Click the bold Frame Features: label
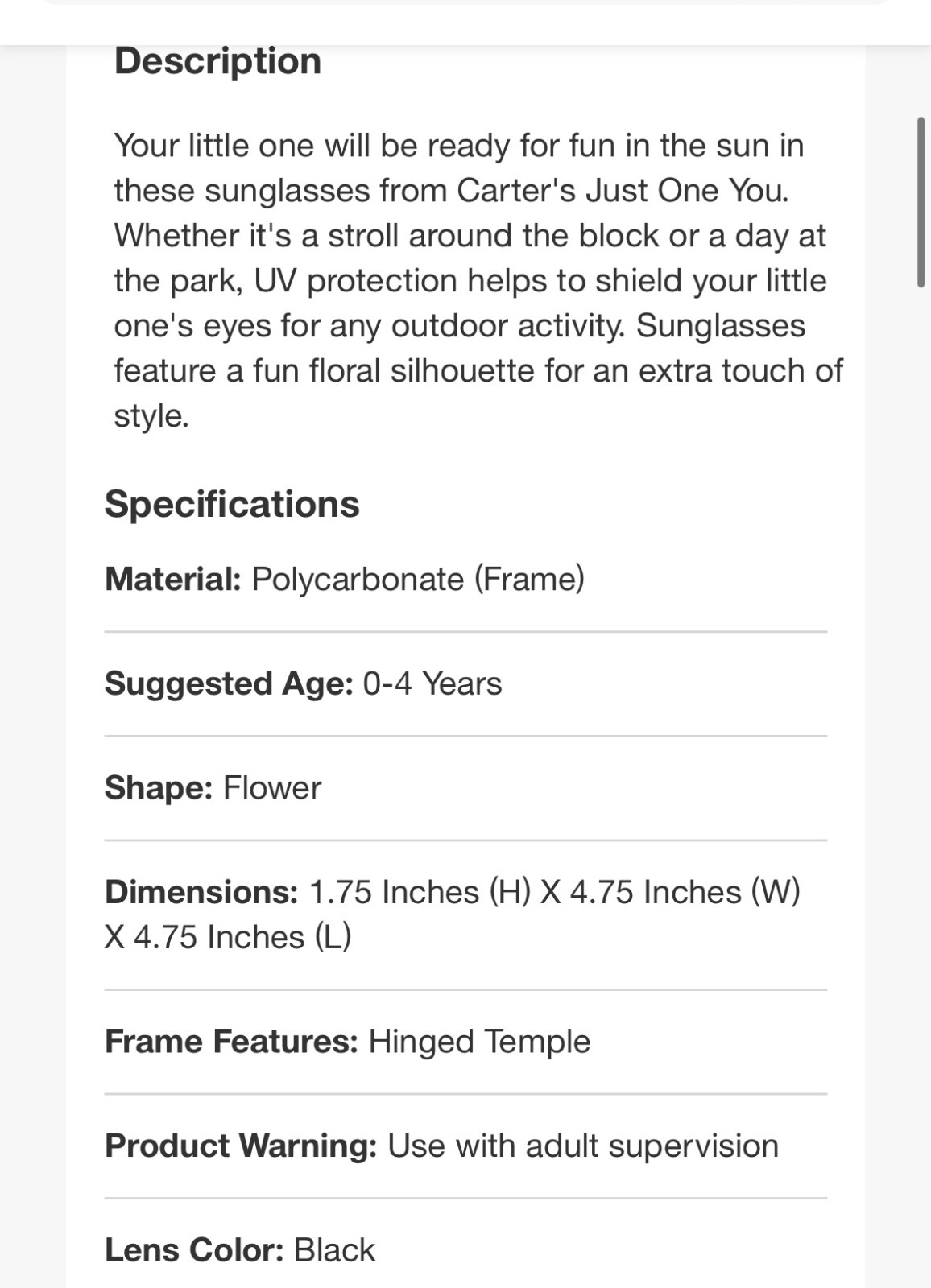Screen dimensions: 931x1288 [231, 1042]
